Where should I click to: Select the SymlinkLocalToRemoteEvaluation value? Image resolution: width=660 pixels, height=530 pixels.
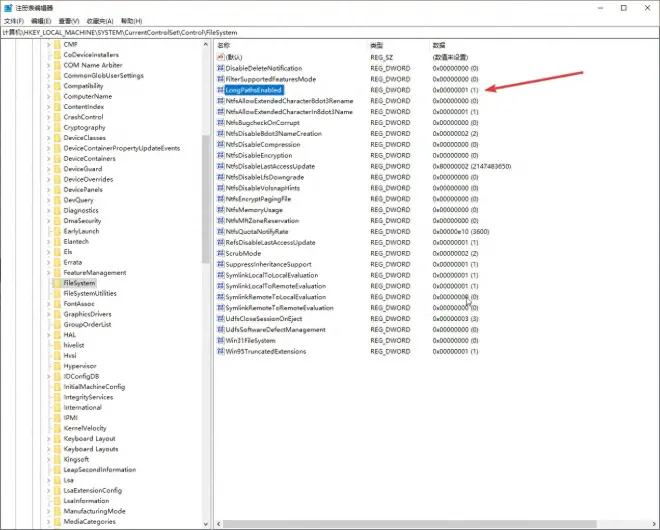pyautogui.click(x=276, y=286)
